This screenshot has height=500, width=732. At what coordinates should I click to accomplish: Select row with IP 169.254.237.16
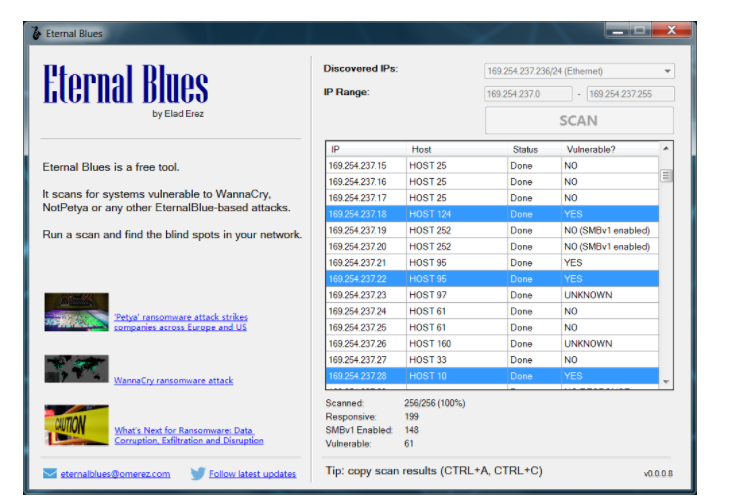click(493, 182)
